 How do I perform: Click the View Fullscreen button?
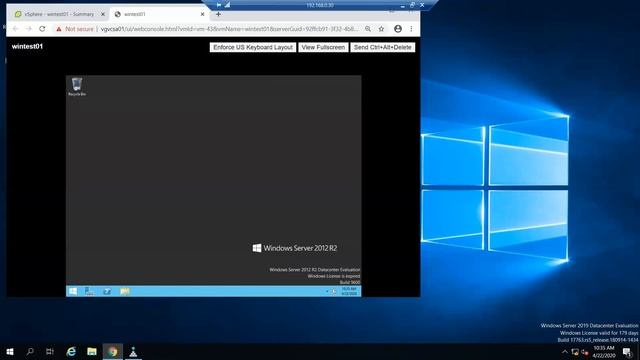(323, 47)
